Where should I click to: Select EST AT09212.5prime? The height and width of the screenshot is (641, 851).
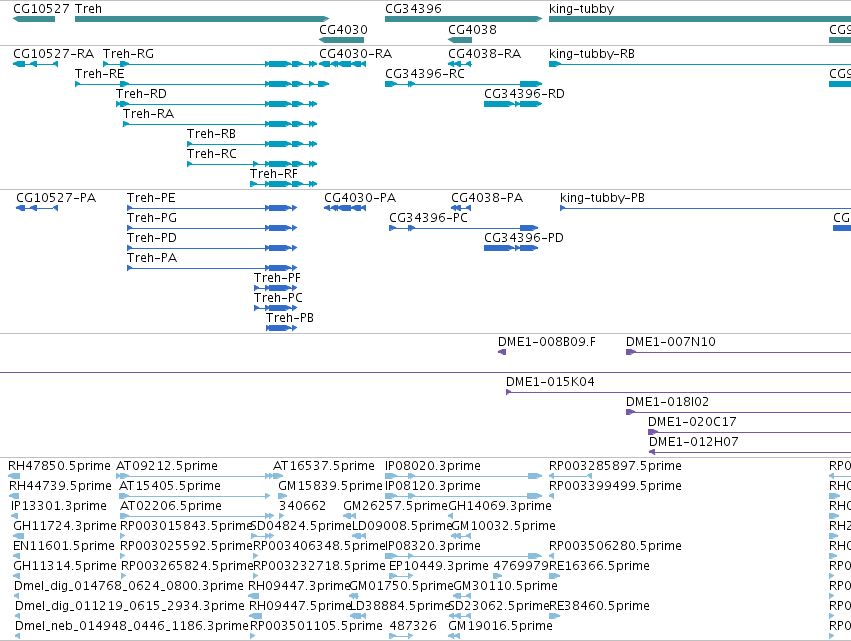tap(196, 476)
